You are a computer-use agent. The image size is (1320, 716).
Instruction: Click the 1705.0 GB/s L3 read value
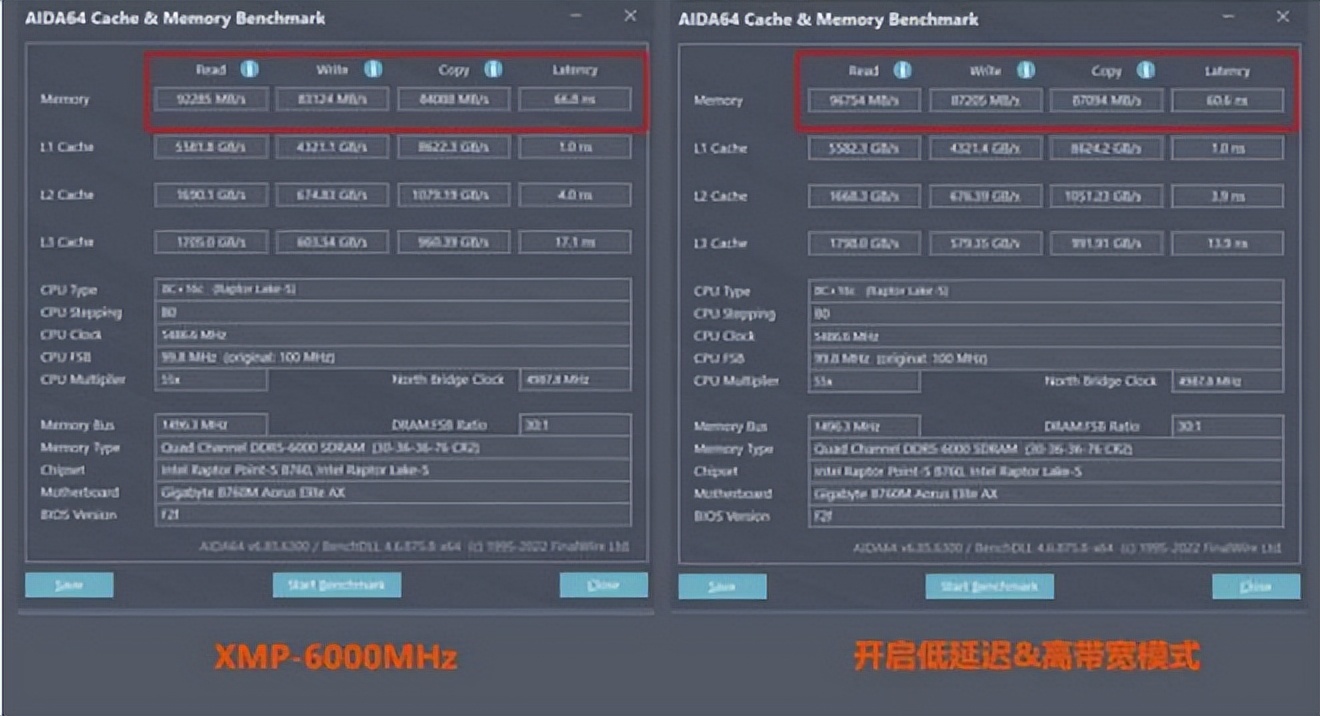pyautogui.click(x=211, y=242)
